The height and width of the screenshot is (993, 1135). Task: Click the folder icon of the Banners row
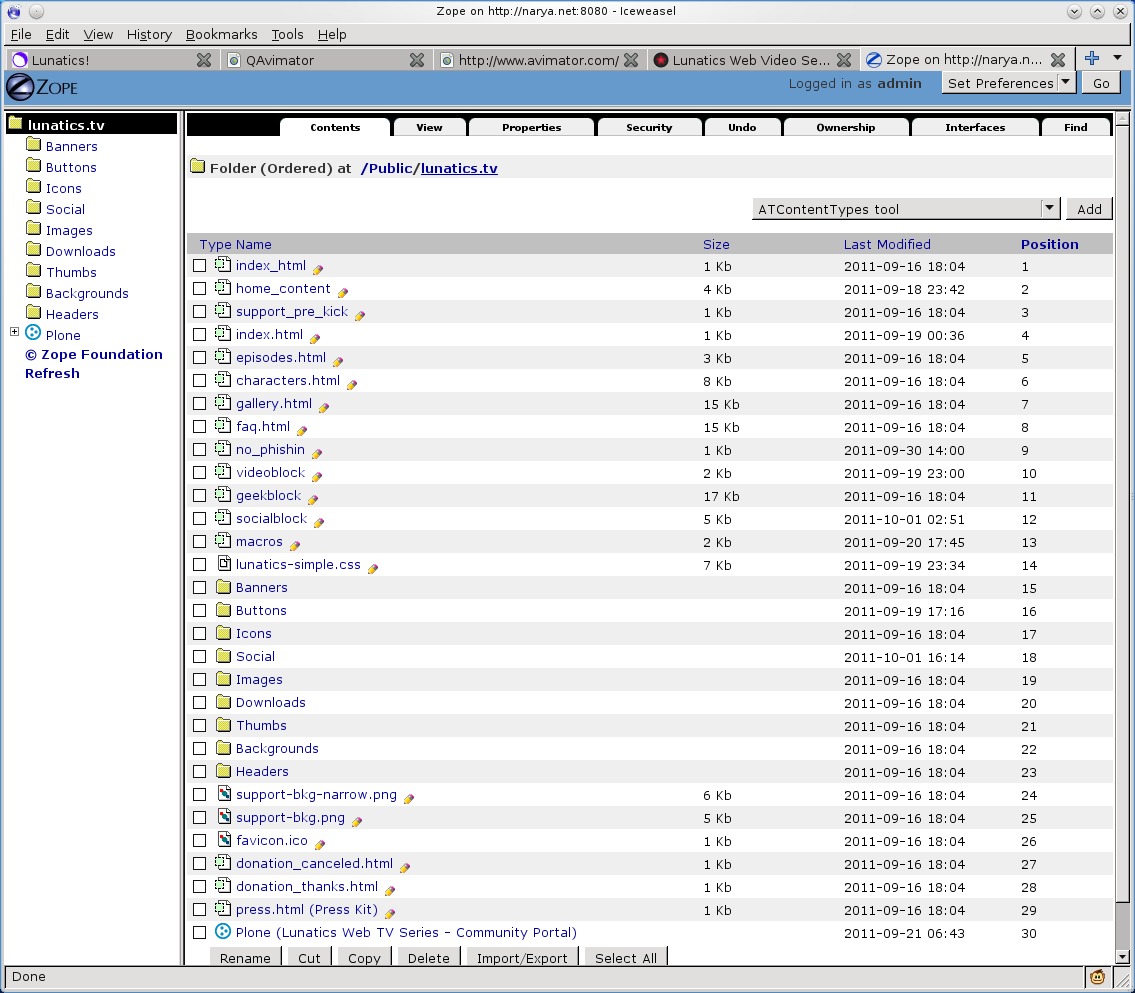point(224,587)
